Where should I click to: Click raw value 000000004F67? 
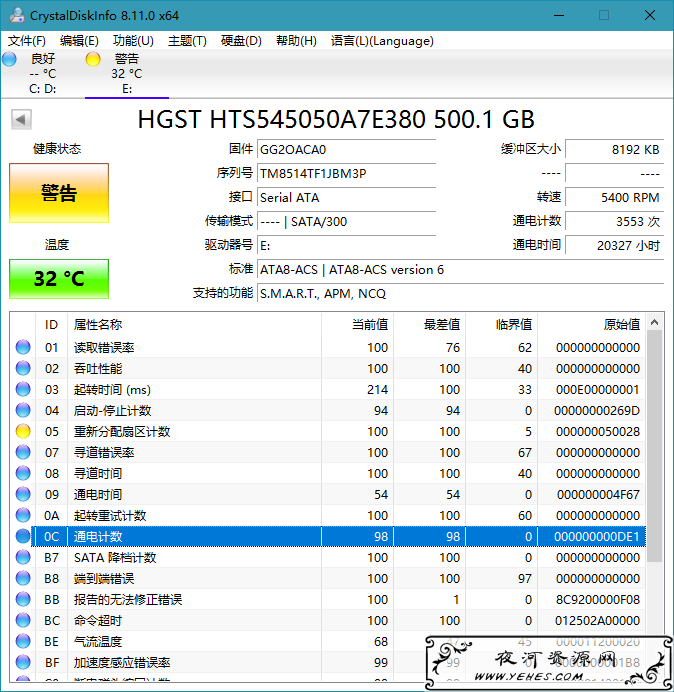point(598,495)
